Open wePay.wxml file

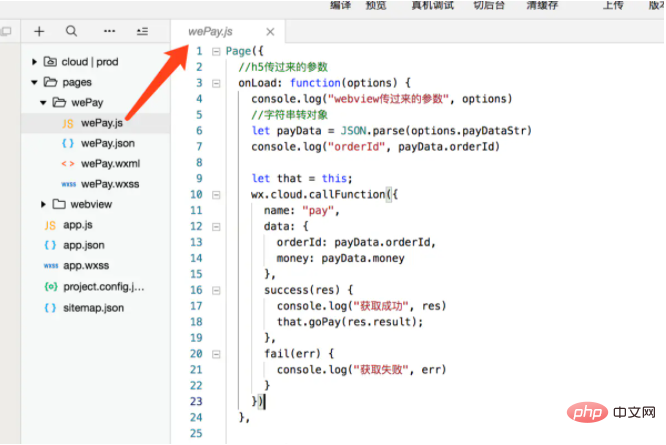pos(110,163)
